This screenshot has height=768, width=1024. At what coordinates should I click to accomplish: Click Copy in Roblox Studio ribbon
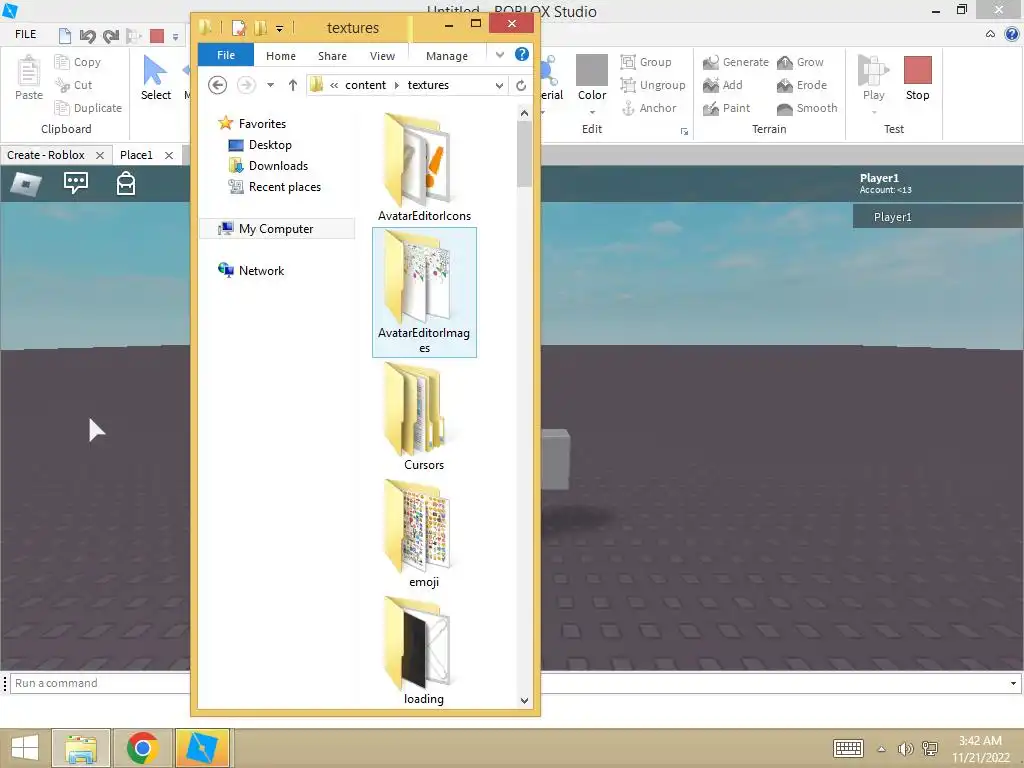pos(78,62)
